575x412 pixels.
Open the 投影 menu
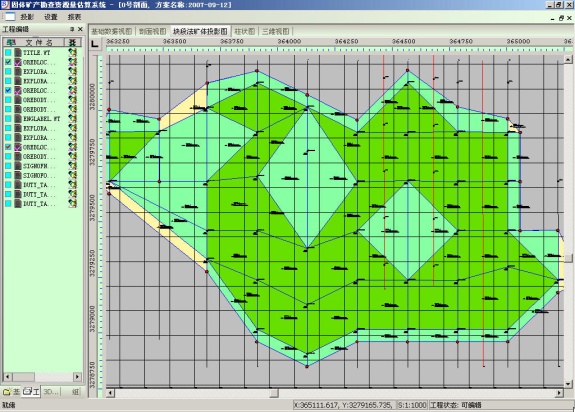pos(27,17)
